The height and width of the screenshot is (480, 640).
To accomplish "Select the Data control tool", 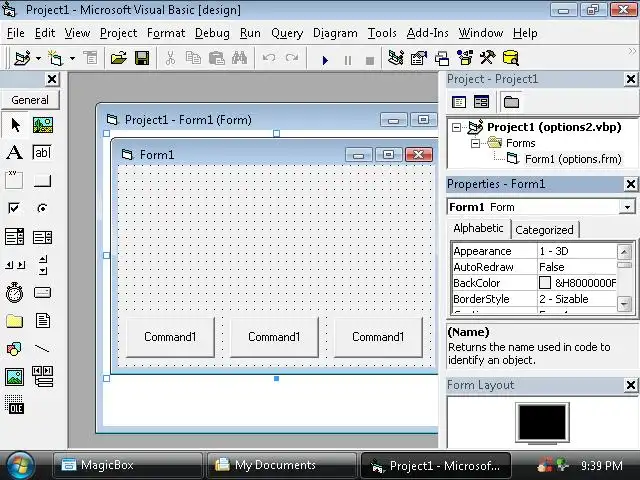I will [x=42, y=377].
